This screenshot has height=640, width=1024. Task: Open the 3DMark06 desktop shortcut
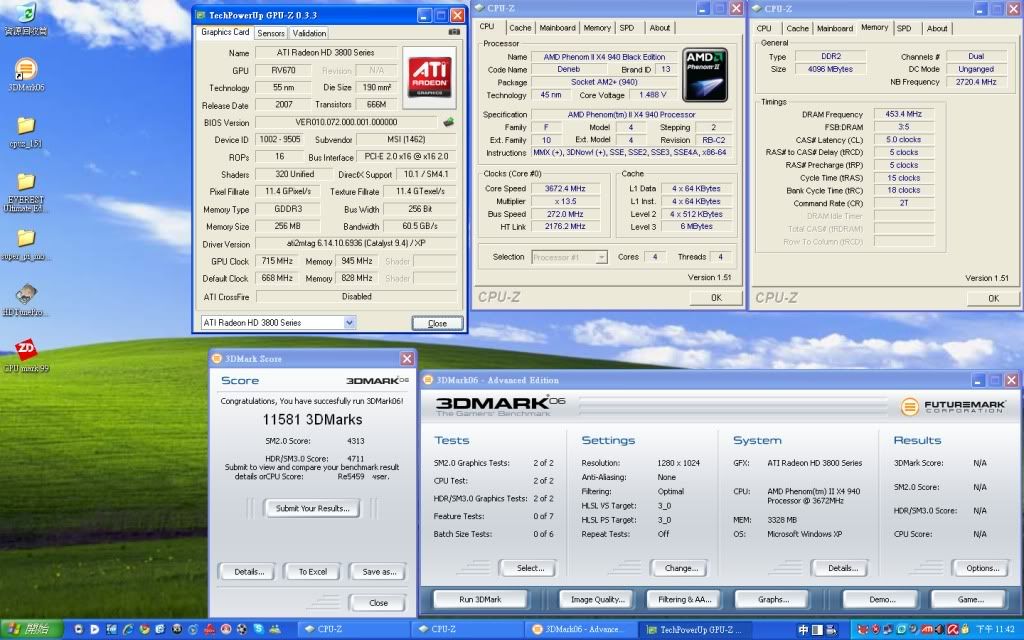pos(26,75)
